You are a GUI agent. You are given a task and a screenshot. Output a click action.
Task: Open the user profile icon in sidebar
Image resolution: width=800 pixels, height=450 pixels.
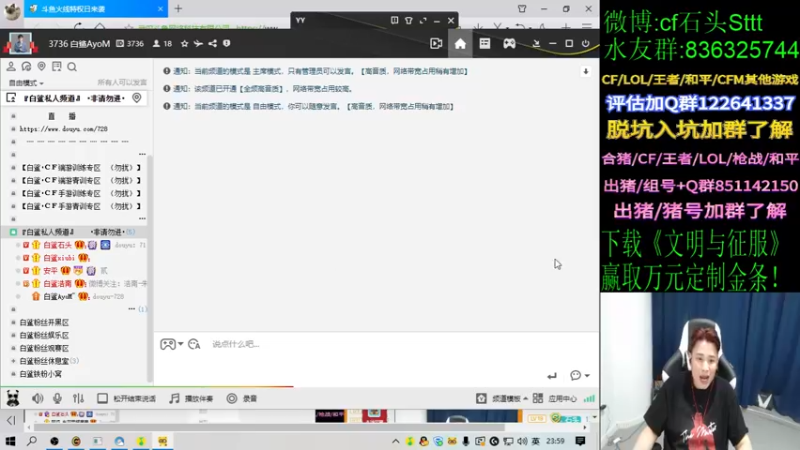coord(11,66)
